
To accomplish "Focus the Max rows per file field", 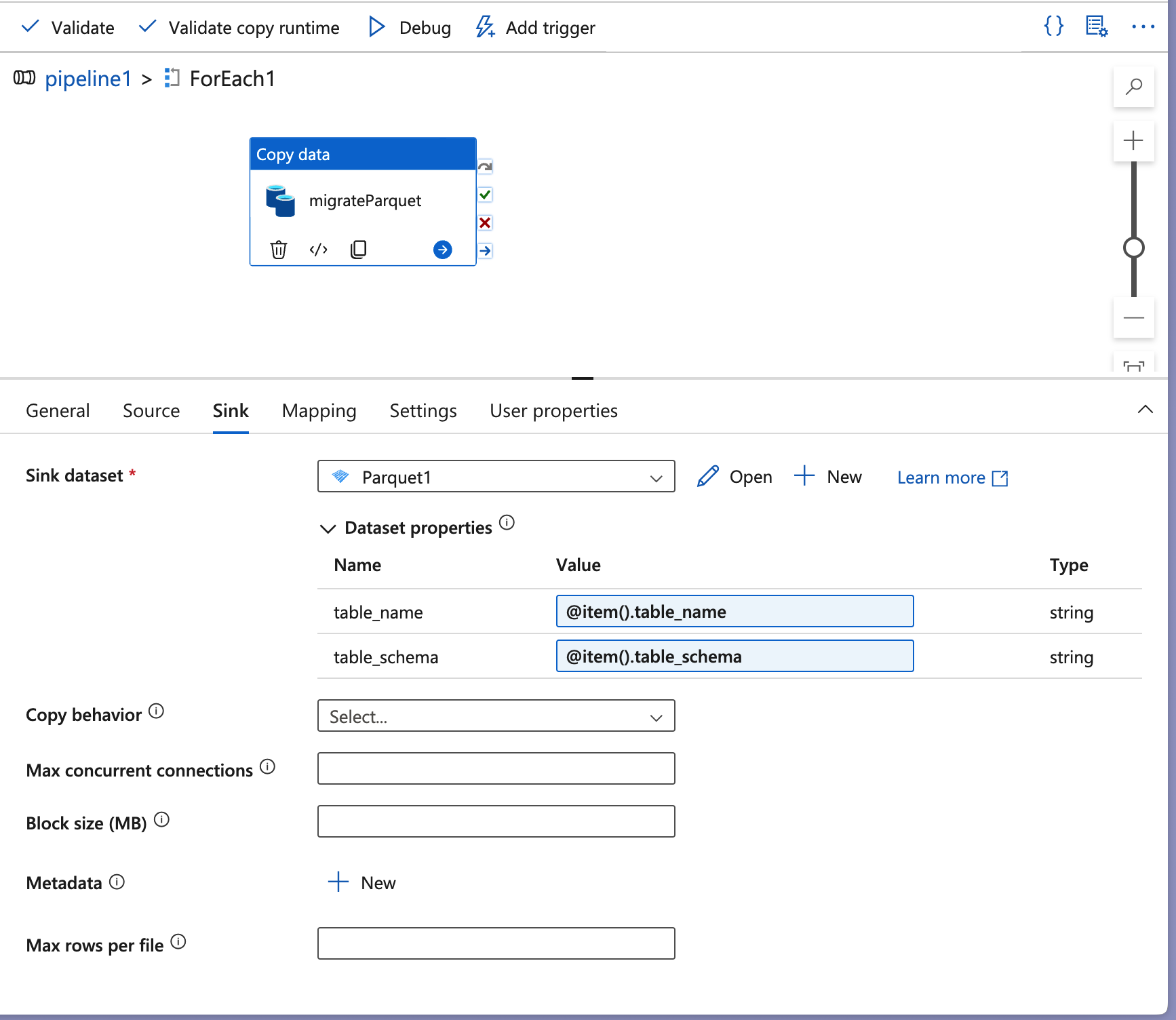I will pos(496,944).
